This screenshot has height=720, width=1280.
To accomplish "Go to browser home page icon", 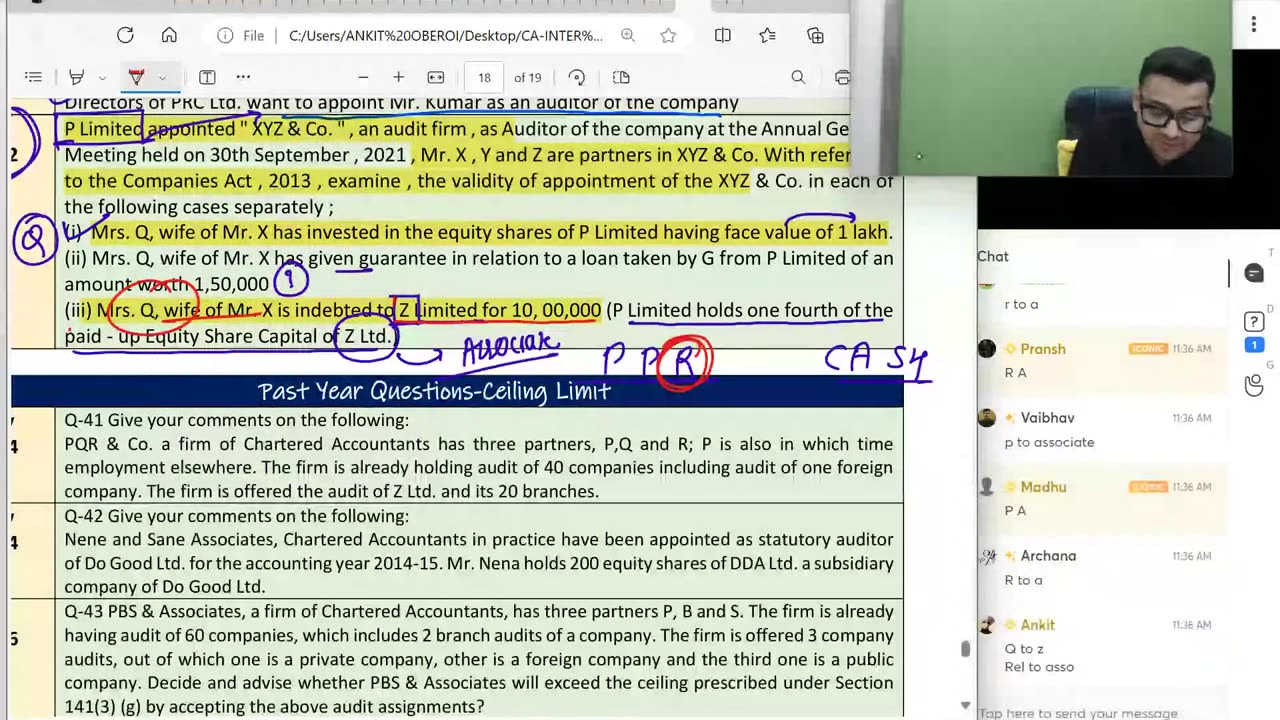I will (x=169, y=35).
